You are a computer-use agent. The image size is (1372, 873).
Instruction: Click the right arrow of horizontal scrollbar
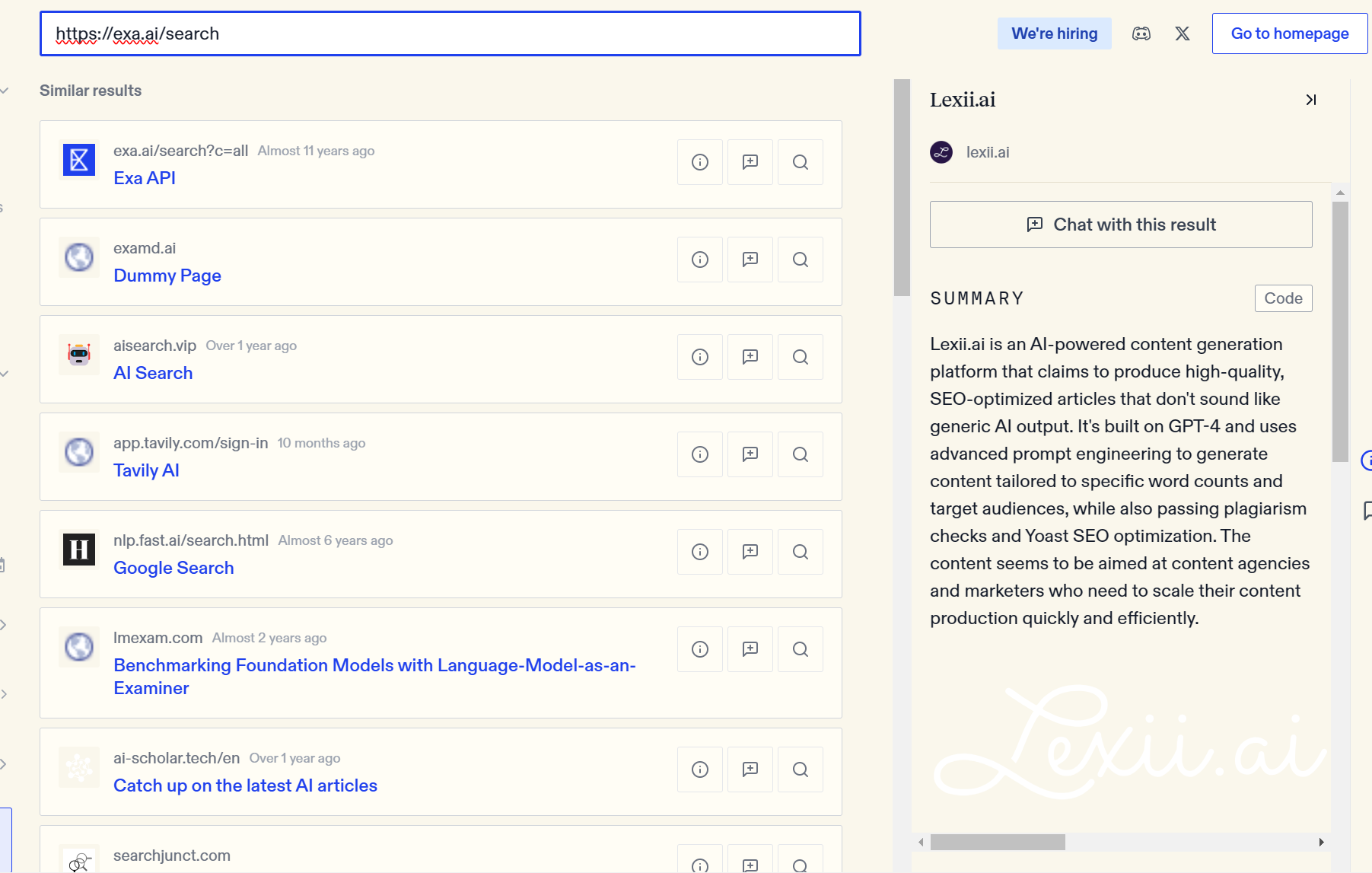(x=1322, y=842)
